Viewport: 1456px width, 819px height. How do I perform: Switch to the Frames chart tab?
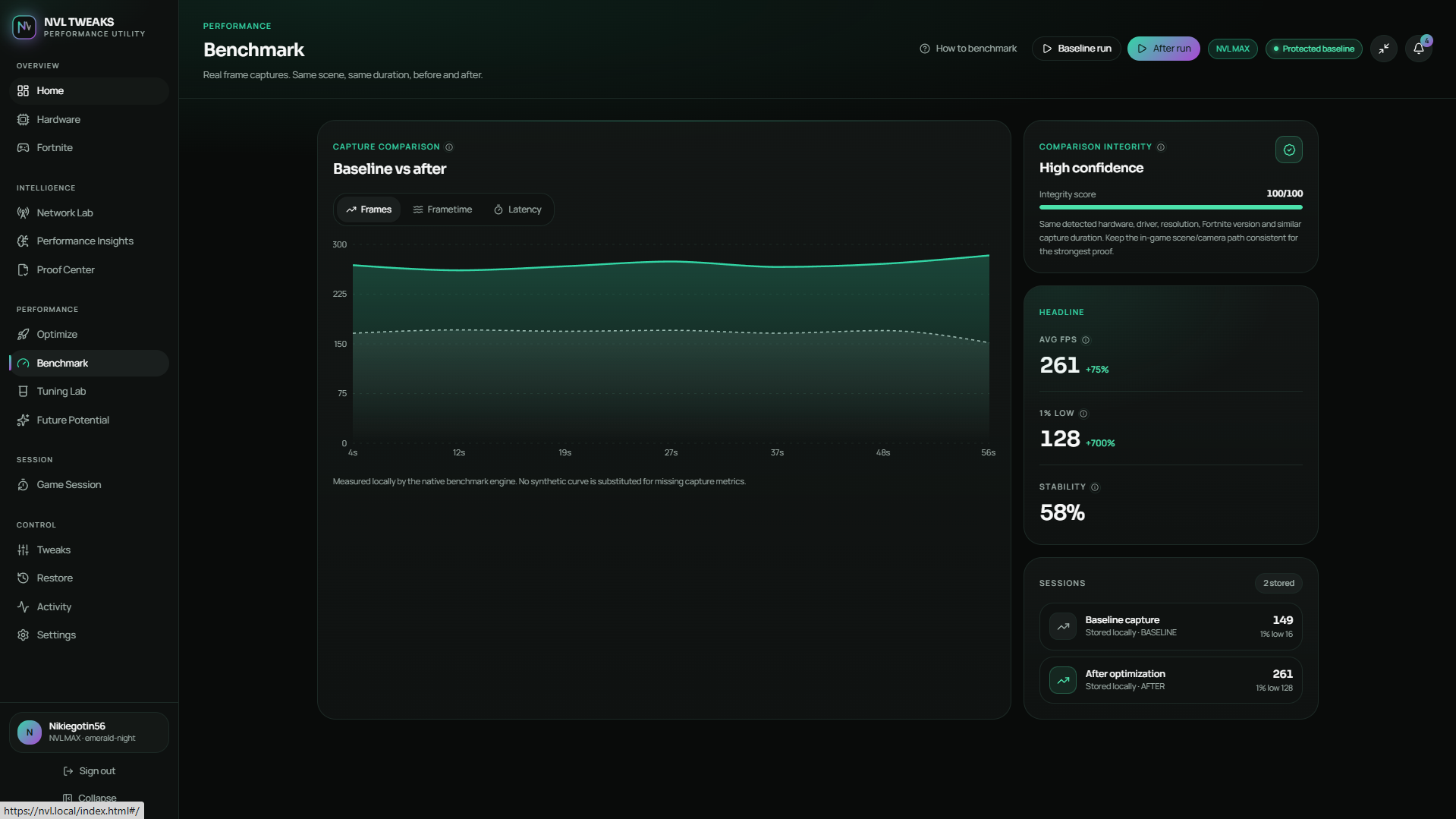click(x=369, y=209)
